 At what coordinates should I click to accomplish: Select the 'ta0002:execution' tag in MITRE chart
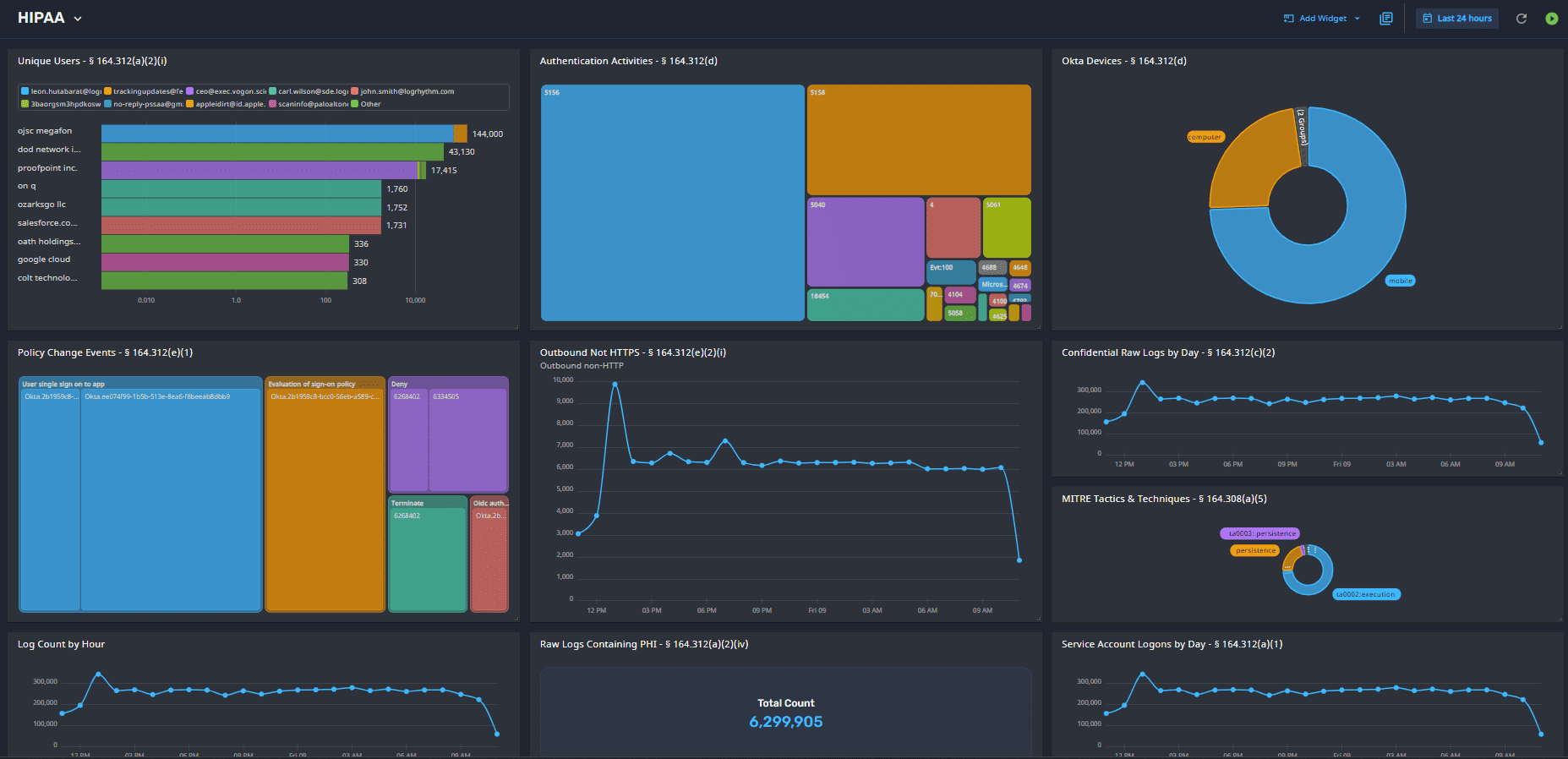[x=1365, y=594]
